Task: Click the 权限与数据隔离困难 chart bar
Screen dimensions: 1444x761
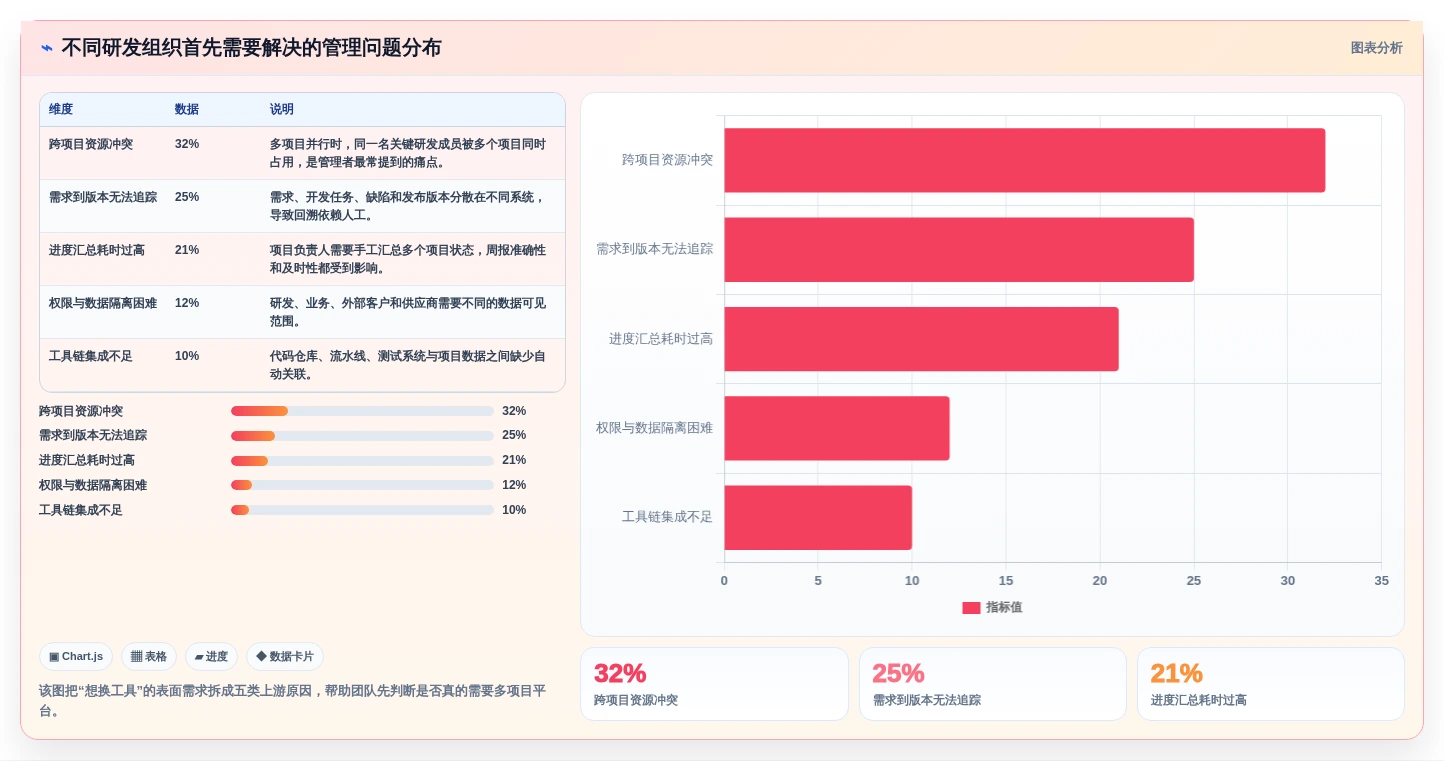Action: 837,428
